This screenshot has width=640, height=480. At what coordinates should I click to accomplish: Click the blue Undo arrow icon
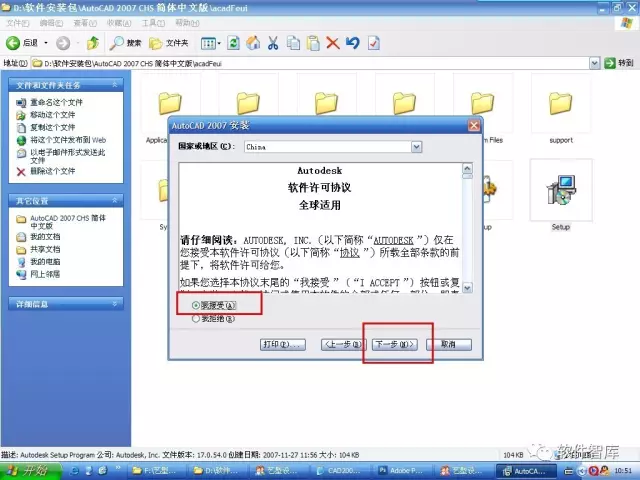tap(353, 43)
